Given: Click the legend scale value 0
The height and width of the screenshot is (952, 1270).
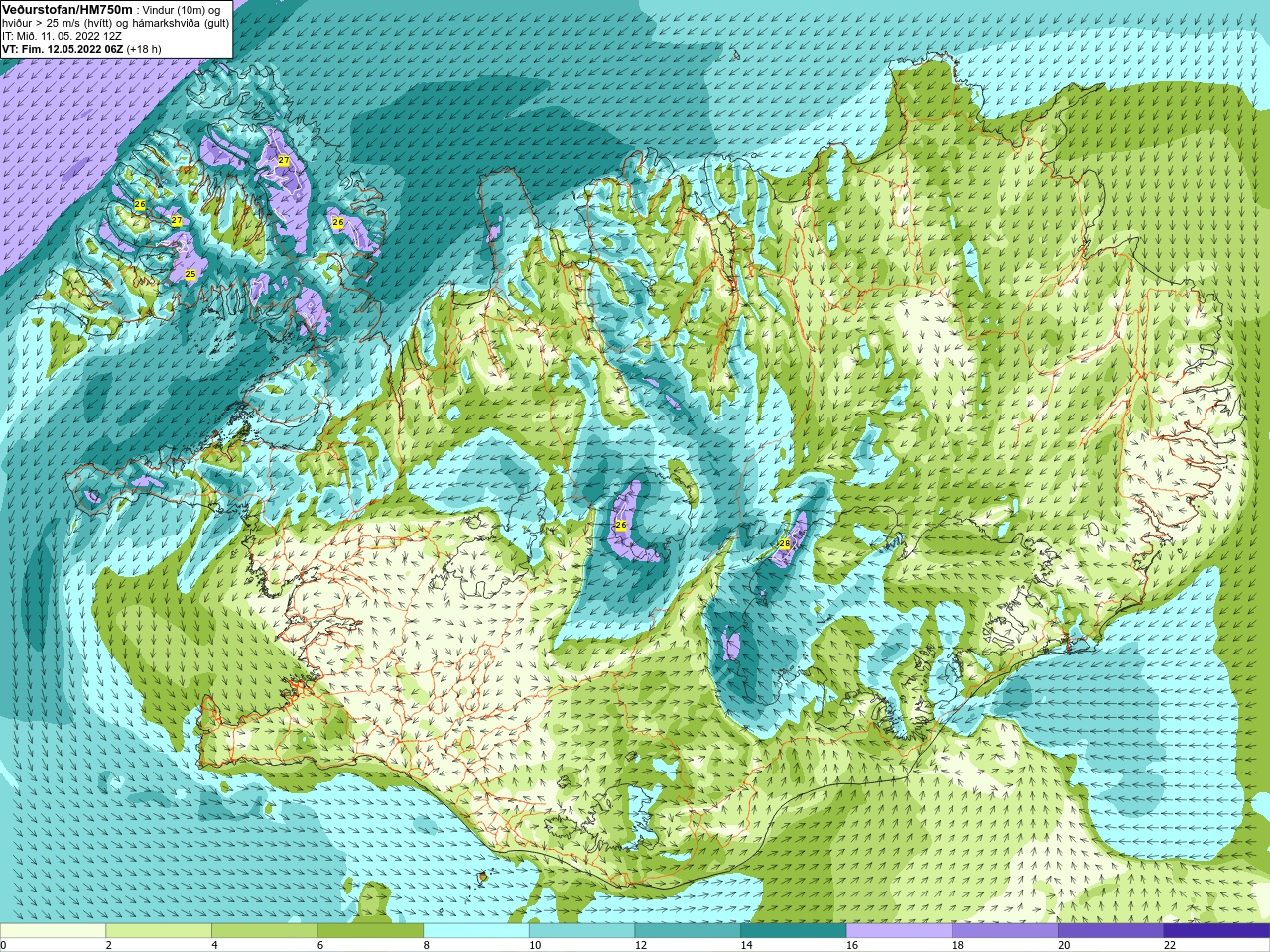Looking at the screenshot, I should [x=4, y=945].
